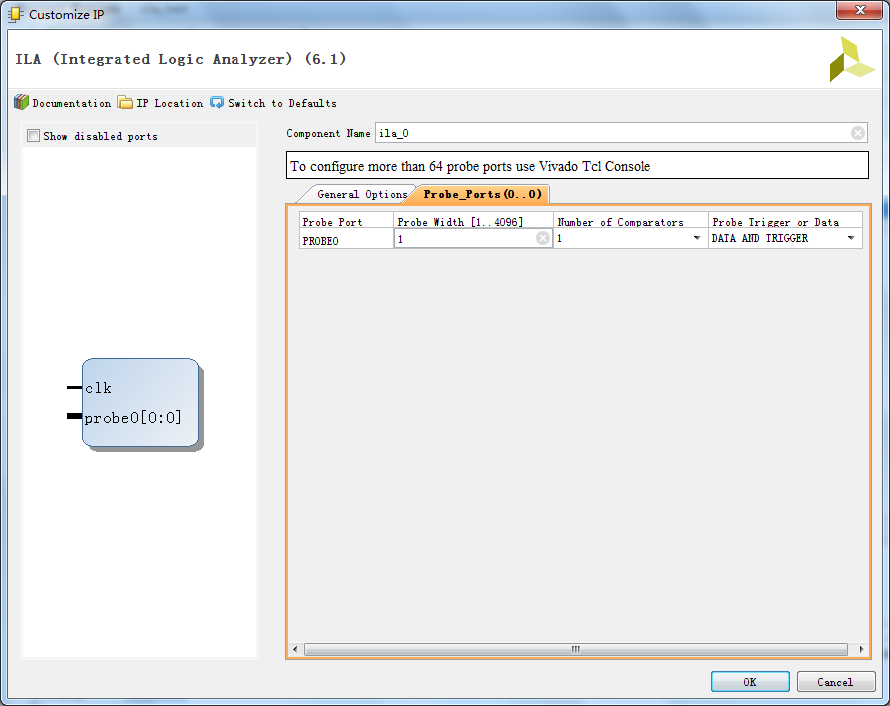Select the PROBE0 row cell

click(346, 239)
